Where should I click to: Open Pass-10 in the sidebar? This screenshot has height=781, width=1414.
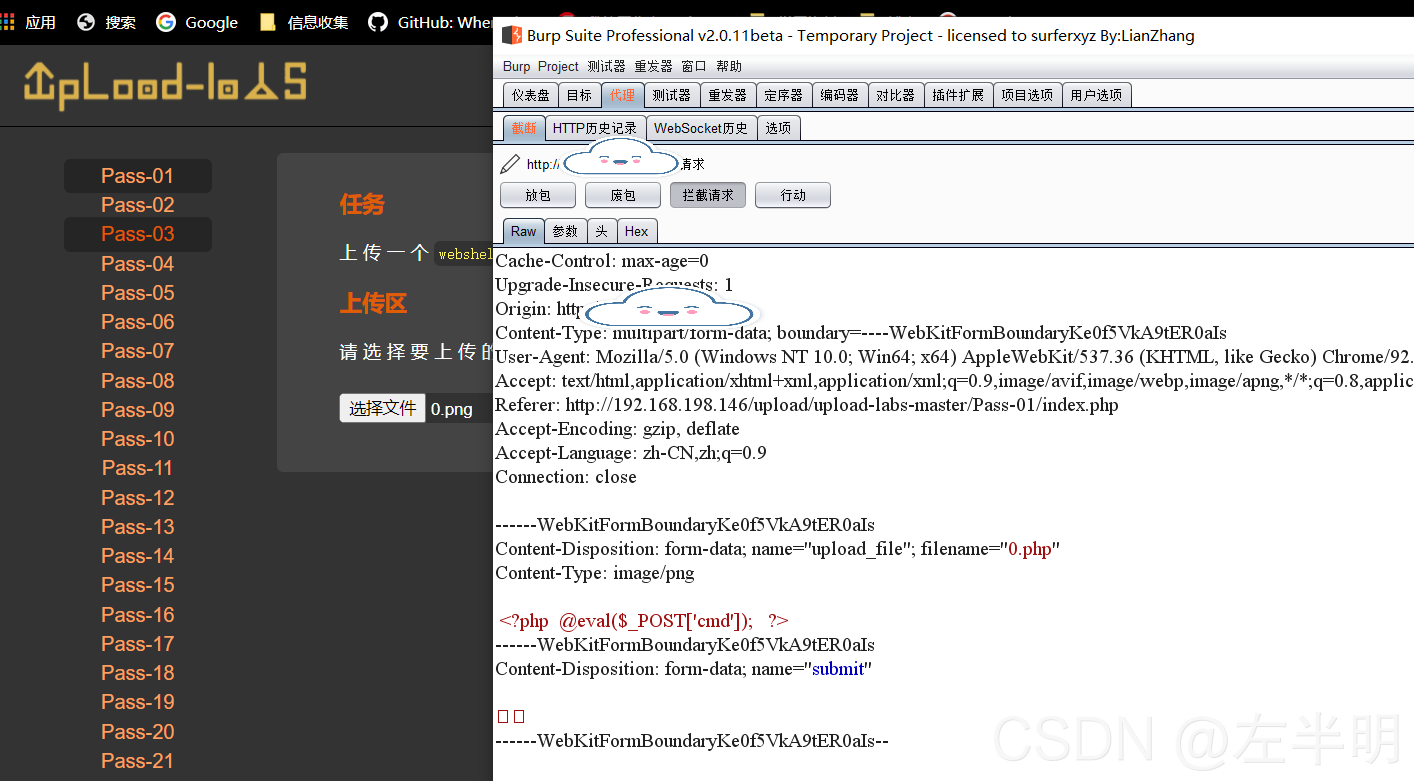click(138, 439)
